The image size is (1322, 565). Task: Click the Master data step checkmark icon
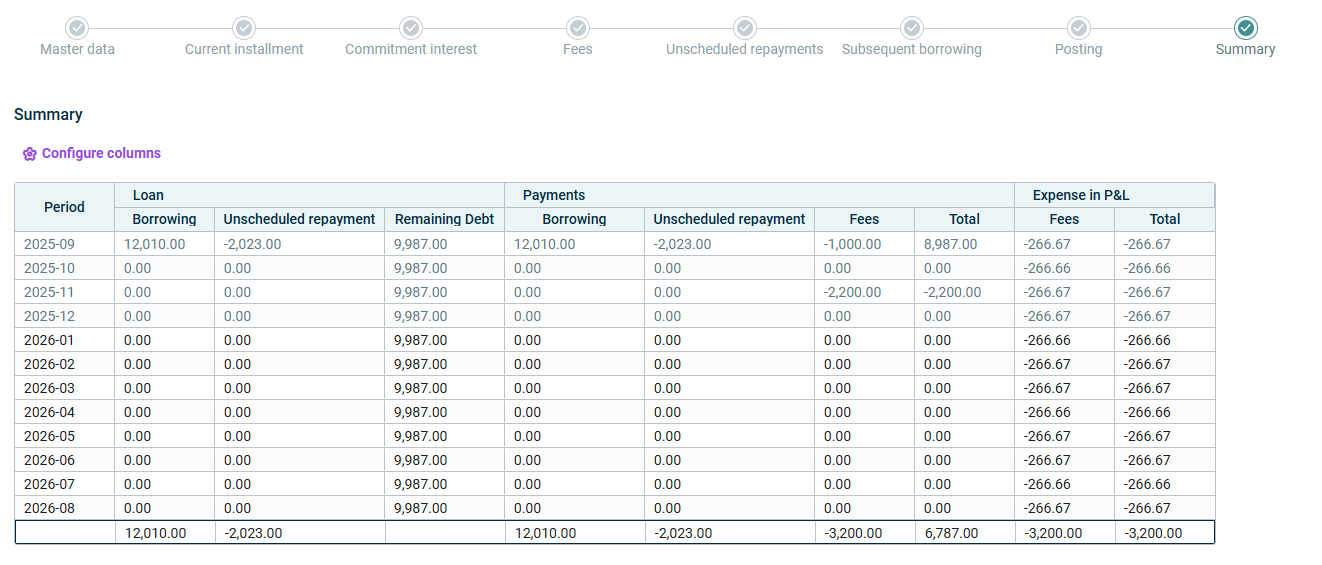tap(77, 28)
